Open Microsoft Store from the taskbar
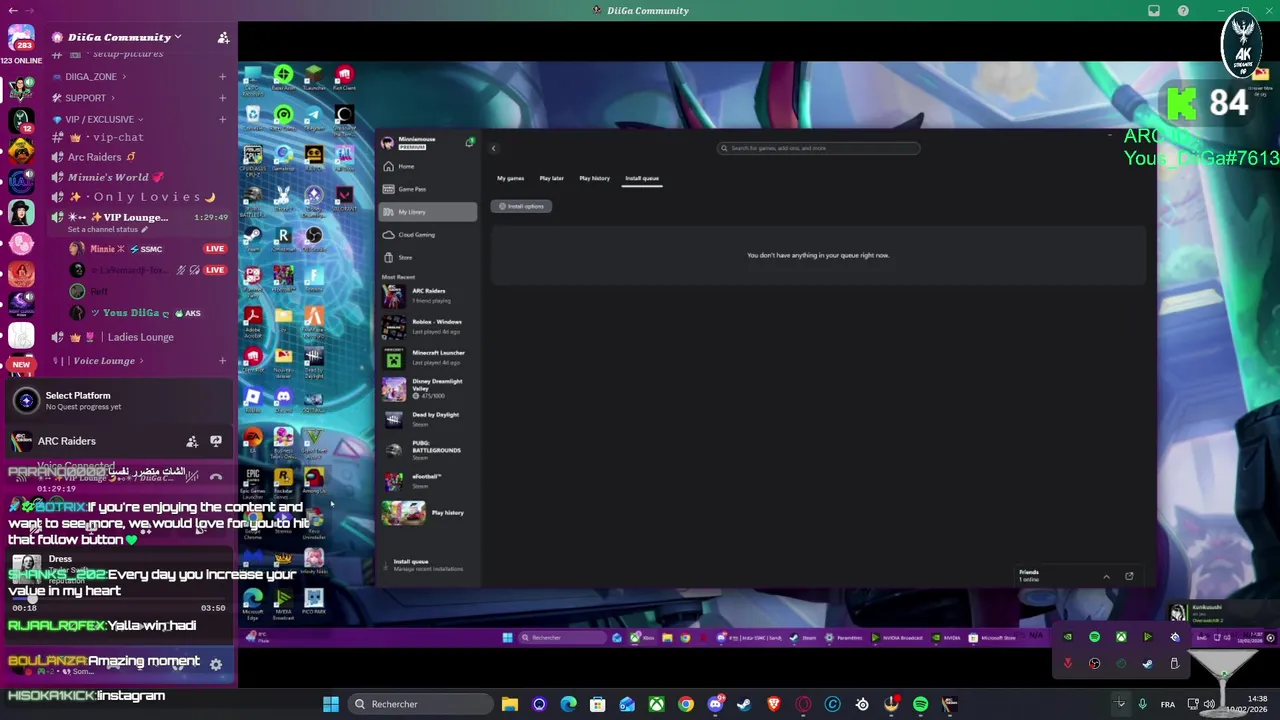The width and height of the screenshot is (1280, 720). pos(597,704)
